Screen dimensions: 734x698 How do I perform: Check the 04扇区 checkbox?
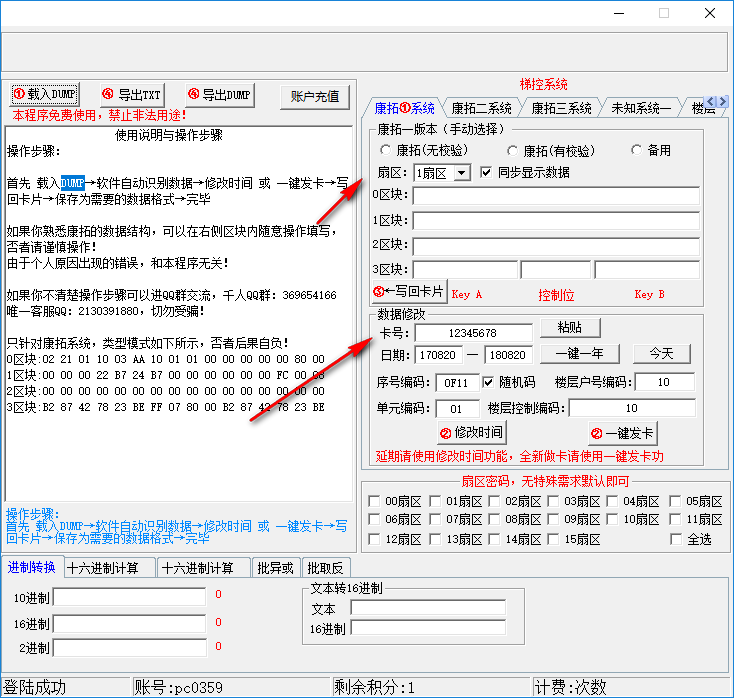pos(612,501)
